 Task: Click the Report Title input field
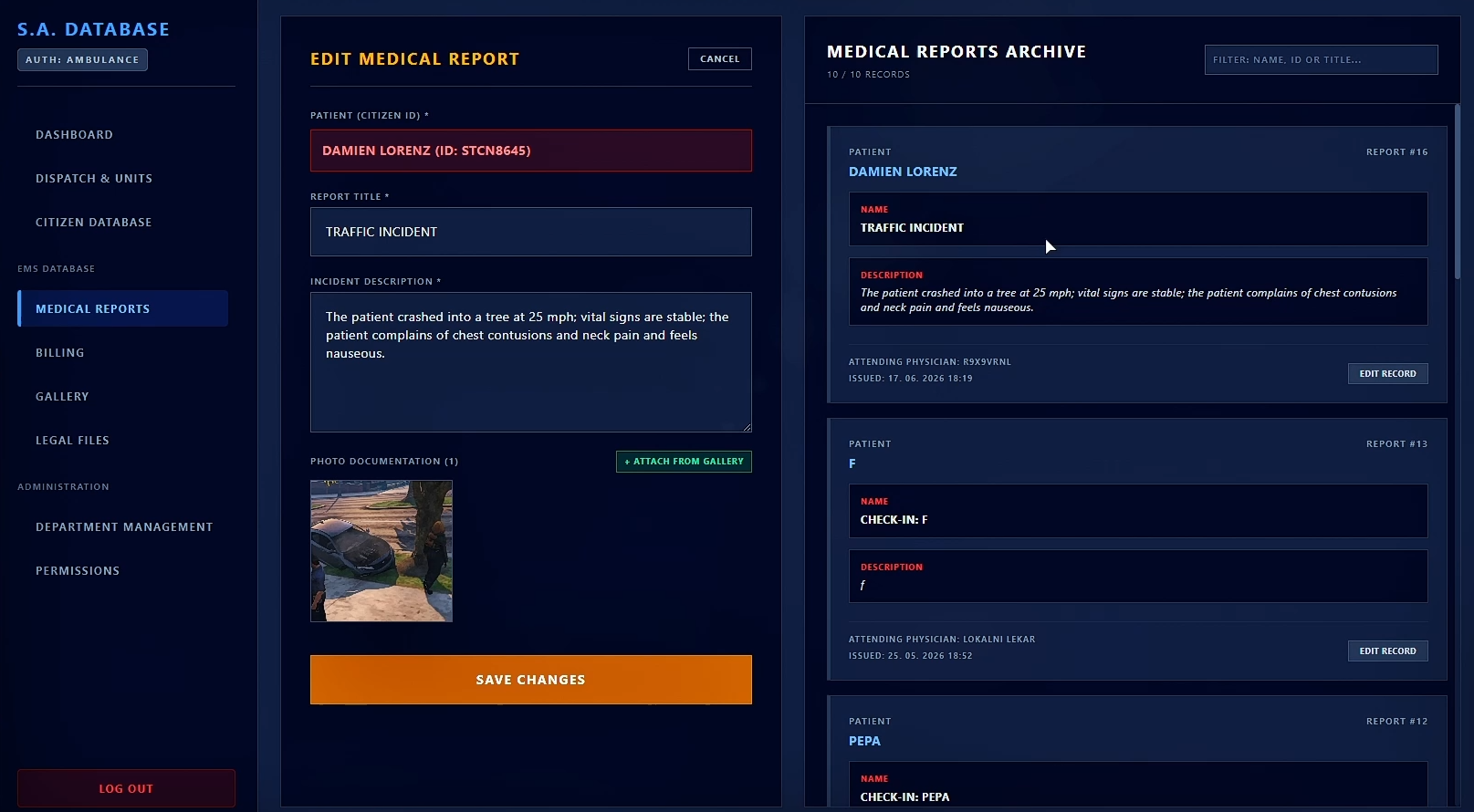(530, 232)
